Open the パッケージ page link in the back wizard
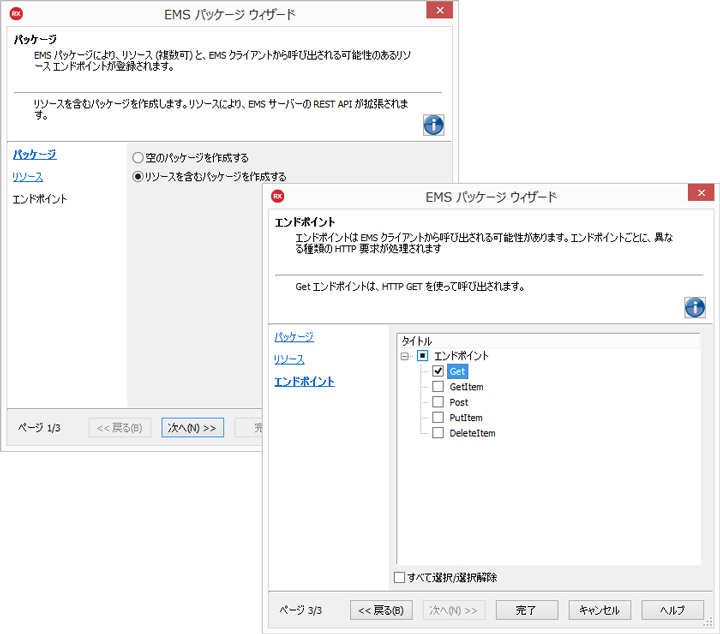Image resolution: width=720 pixels, height=634 pixels. (34, 154)
